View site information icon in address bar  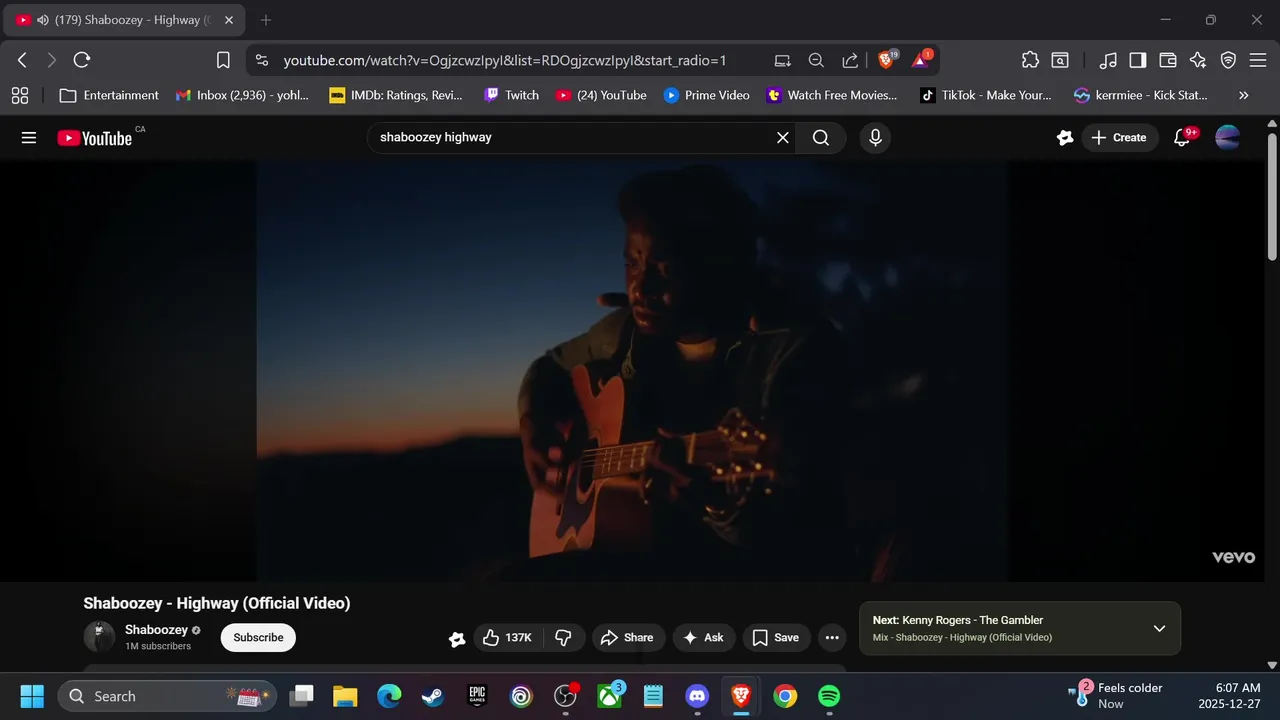click(262, 60)
